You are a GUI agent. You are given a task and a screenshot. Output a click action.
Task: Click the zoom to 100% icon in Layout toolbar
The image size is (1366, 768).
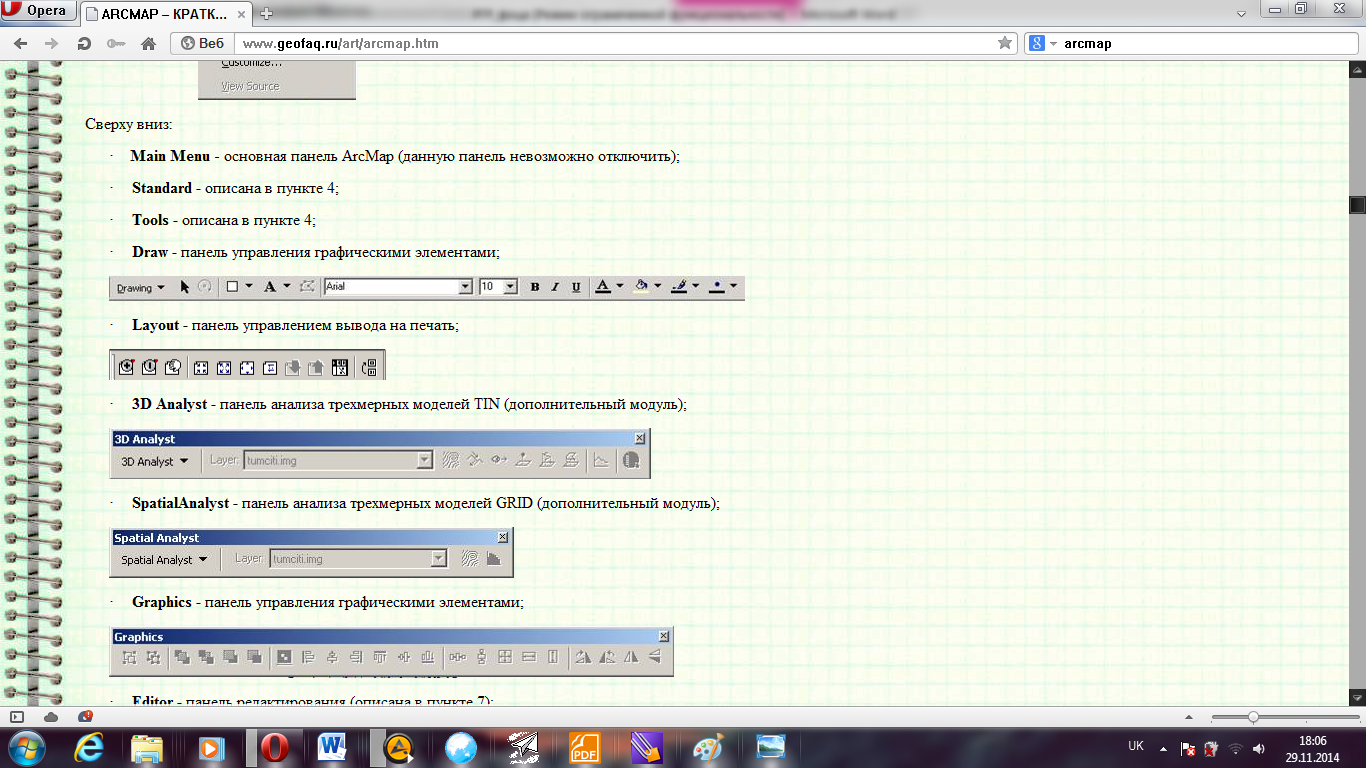click(270, 368)
